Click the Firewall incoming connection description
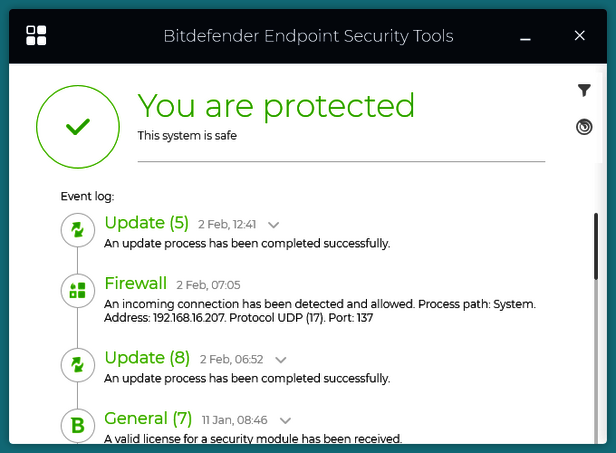Viewport: 616px width, 453px height. [x=320, y=310]
